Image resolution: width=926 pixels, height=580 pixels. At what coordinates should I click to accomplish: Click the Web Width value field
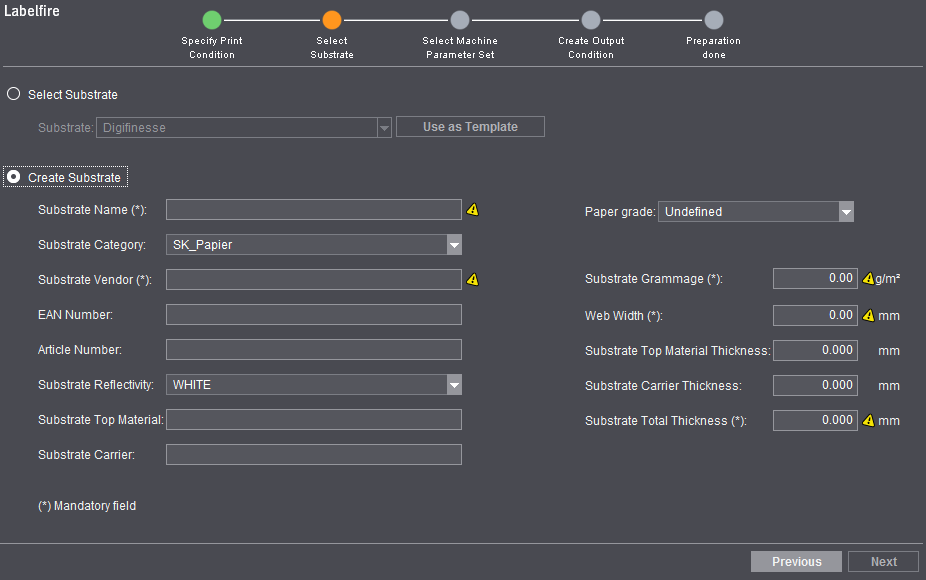815,315
